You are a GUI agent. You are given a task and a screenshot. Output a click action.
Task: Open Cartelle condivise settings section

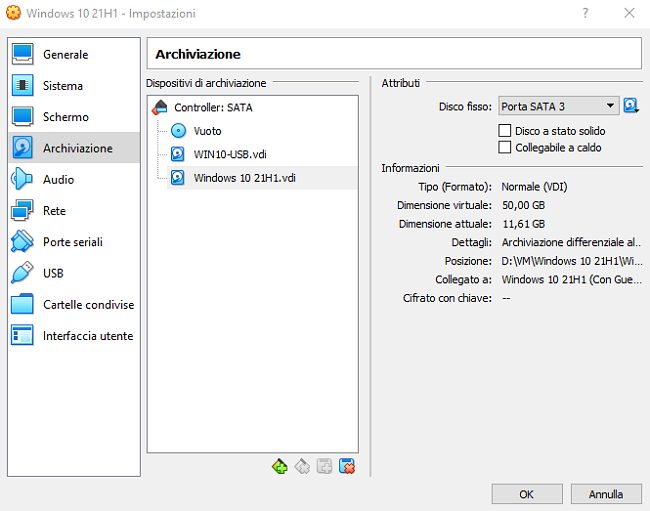74,304
